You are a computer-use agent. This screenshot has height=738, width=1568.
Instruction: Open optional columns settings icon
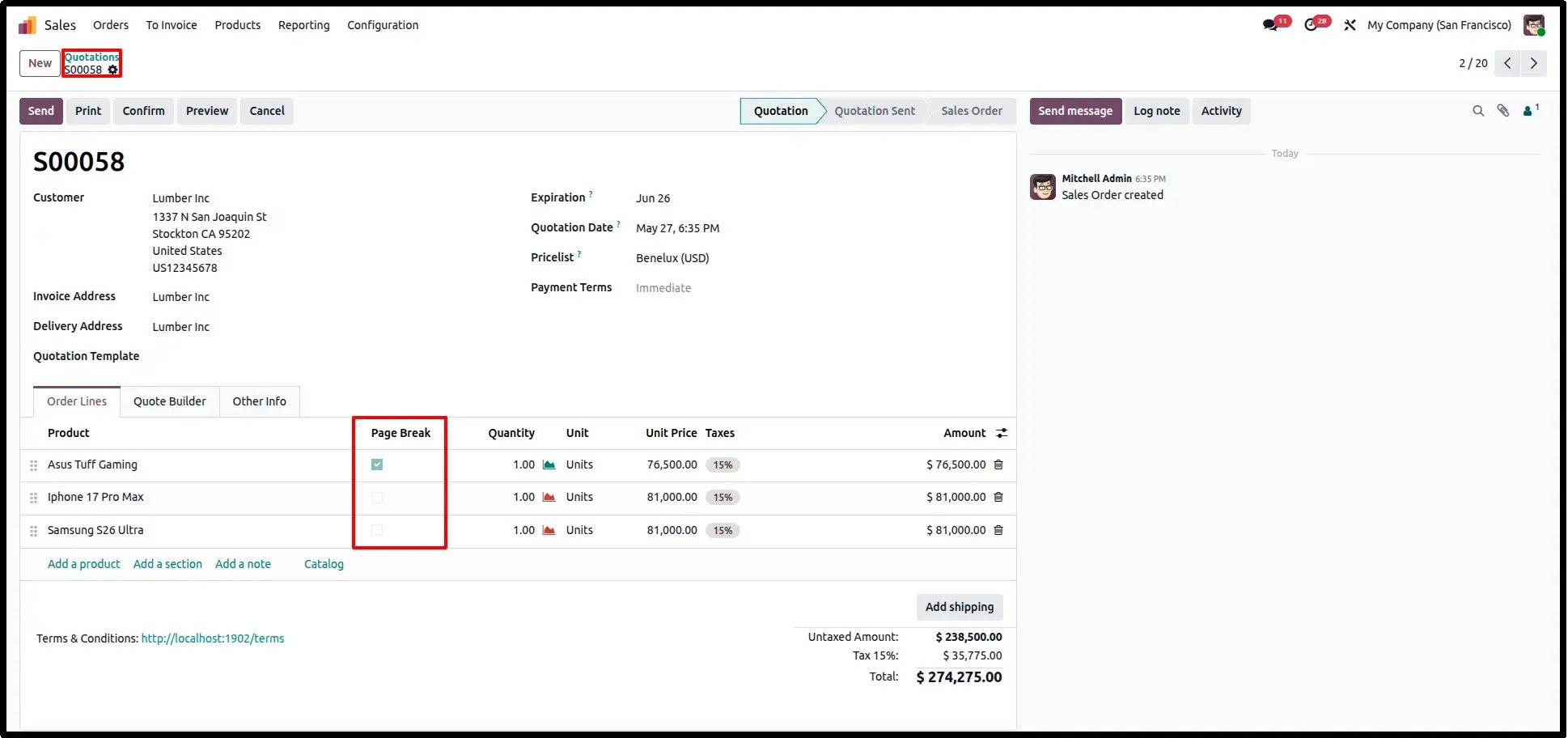pos(1002,433)
